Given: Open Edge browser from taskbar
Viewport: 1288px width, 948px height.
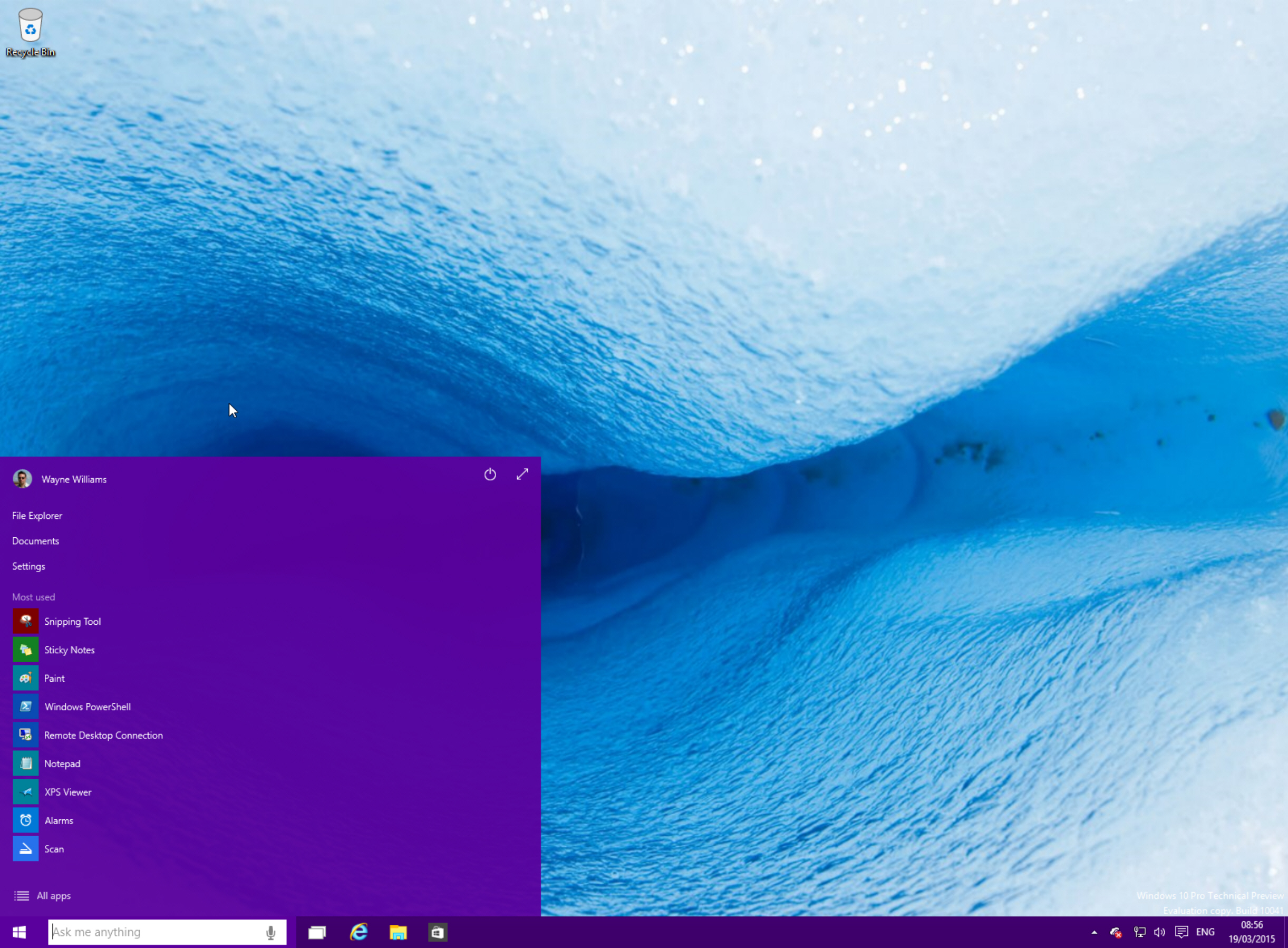Looking at the screenshot, I should coord(358,932).
